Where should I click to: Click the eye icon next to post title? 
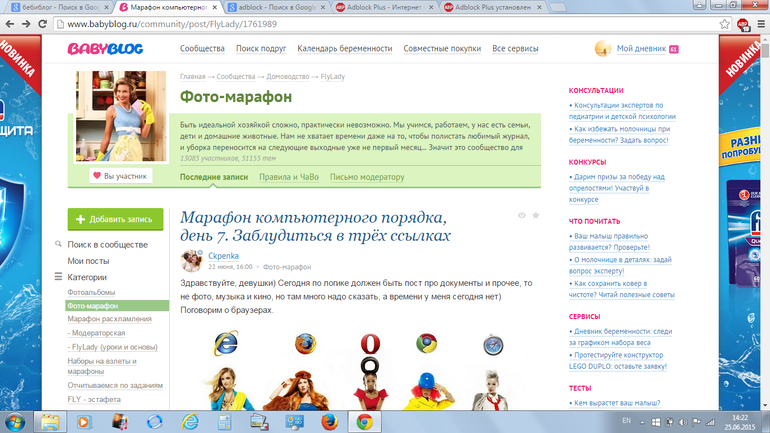point(522,216)
